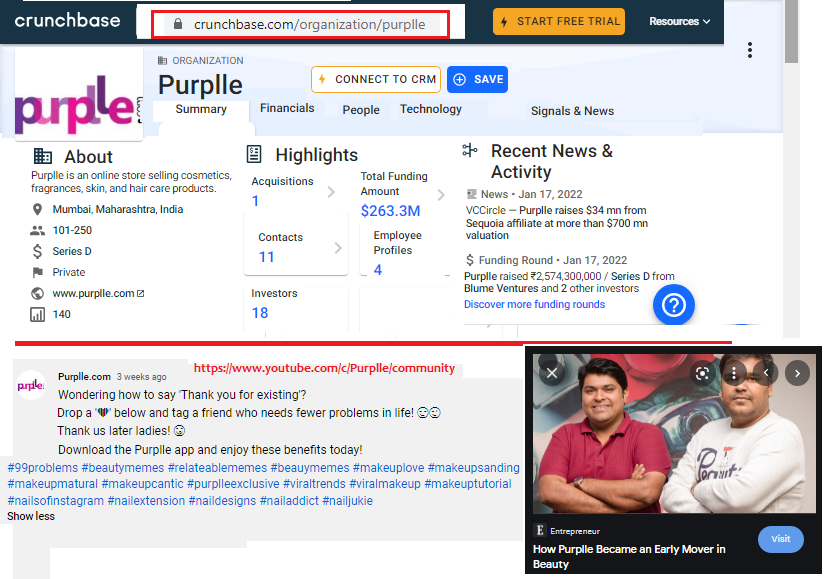Screen dimensions: 826x579
Task: Click Total Funding $263.3M value
Action: pyautogui.click(x=390, y=211)
